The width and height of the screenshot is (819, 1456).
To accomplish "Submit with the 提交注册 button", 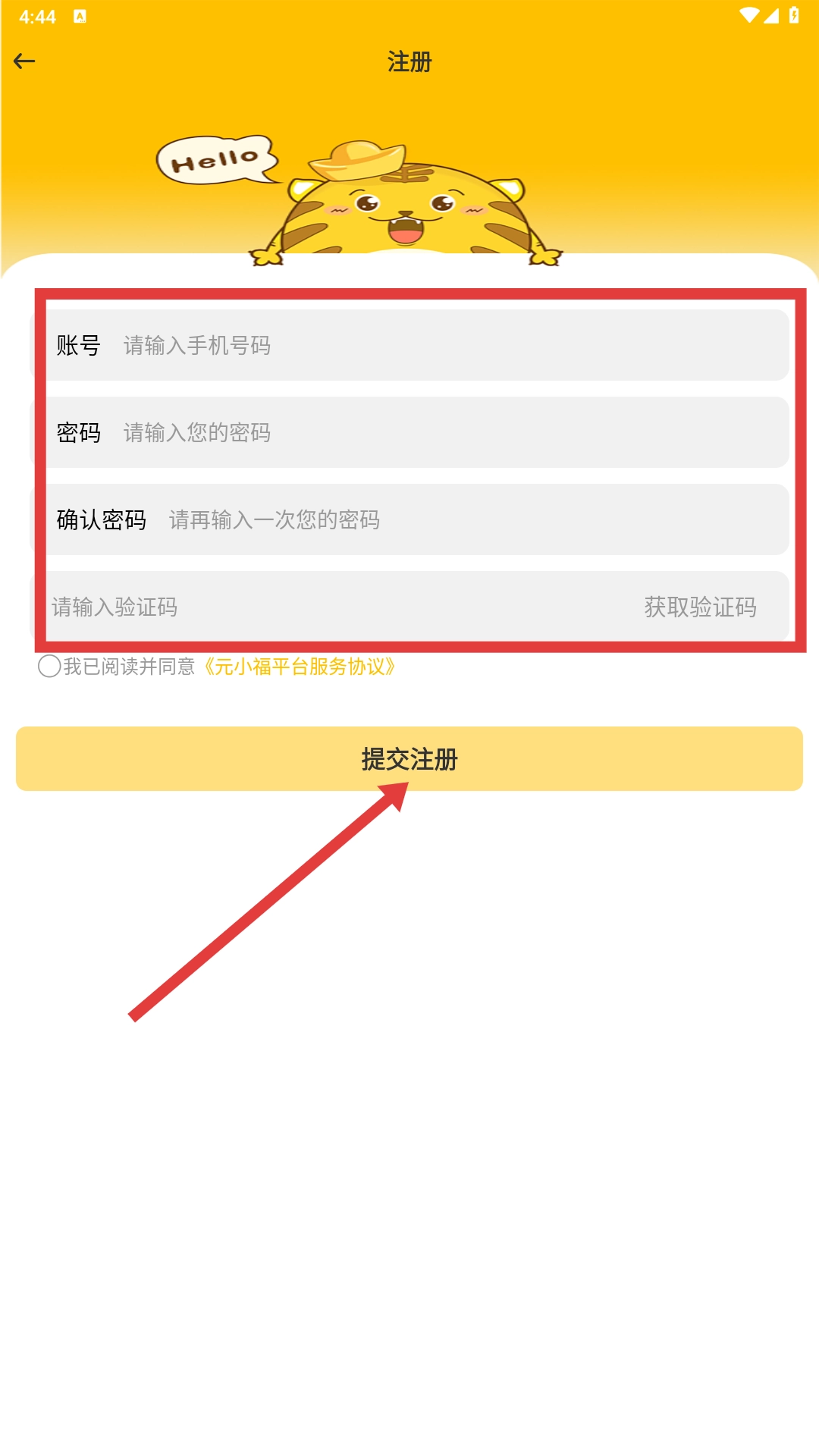I will (409, 759).
